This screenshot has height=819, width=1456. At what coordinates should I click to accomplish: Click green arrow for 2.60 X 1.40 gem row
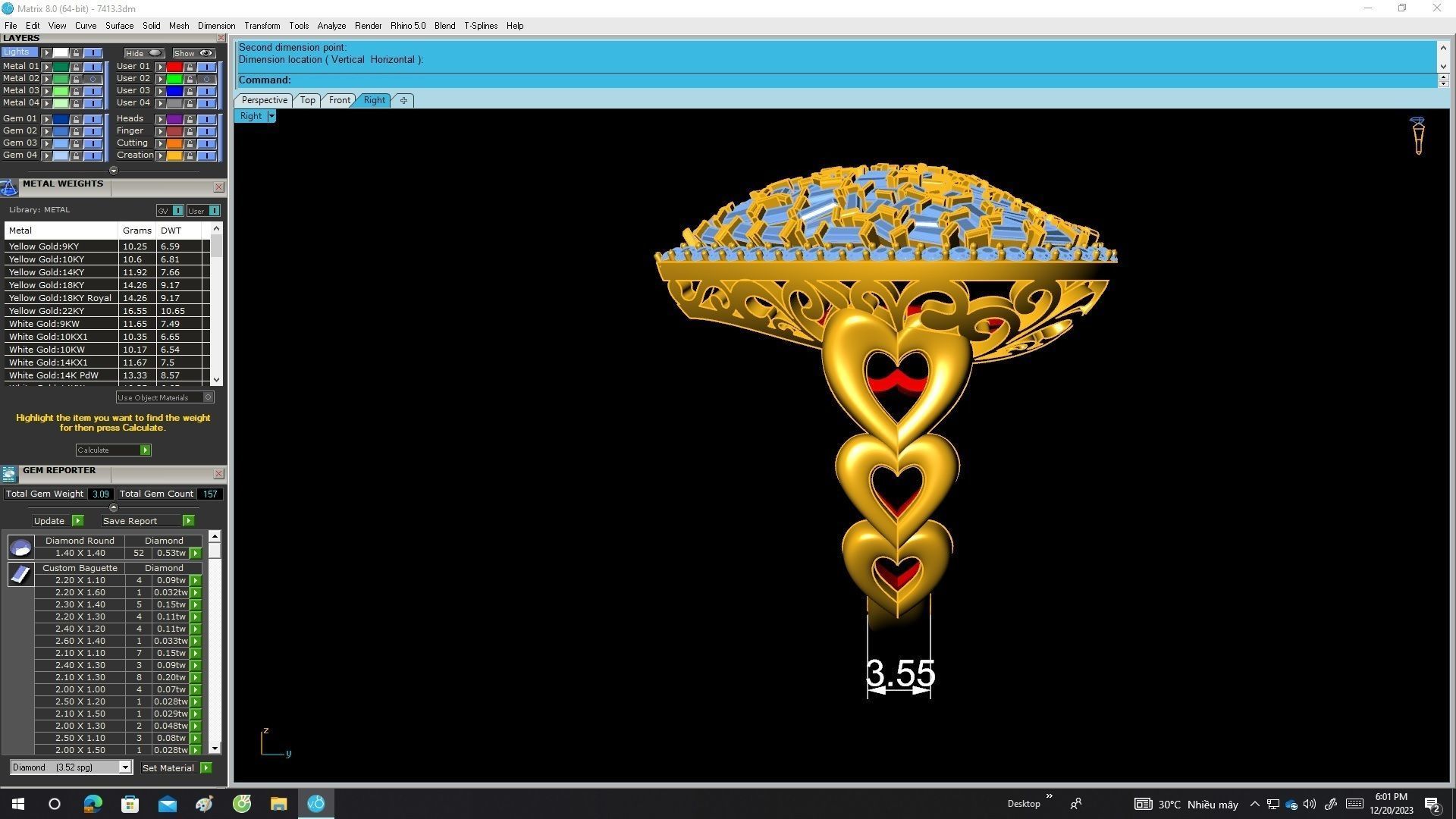pos(196,642)
